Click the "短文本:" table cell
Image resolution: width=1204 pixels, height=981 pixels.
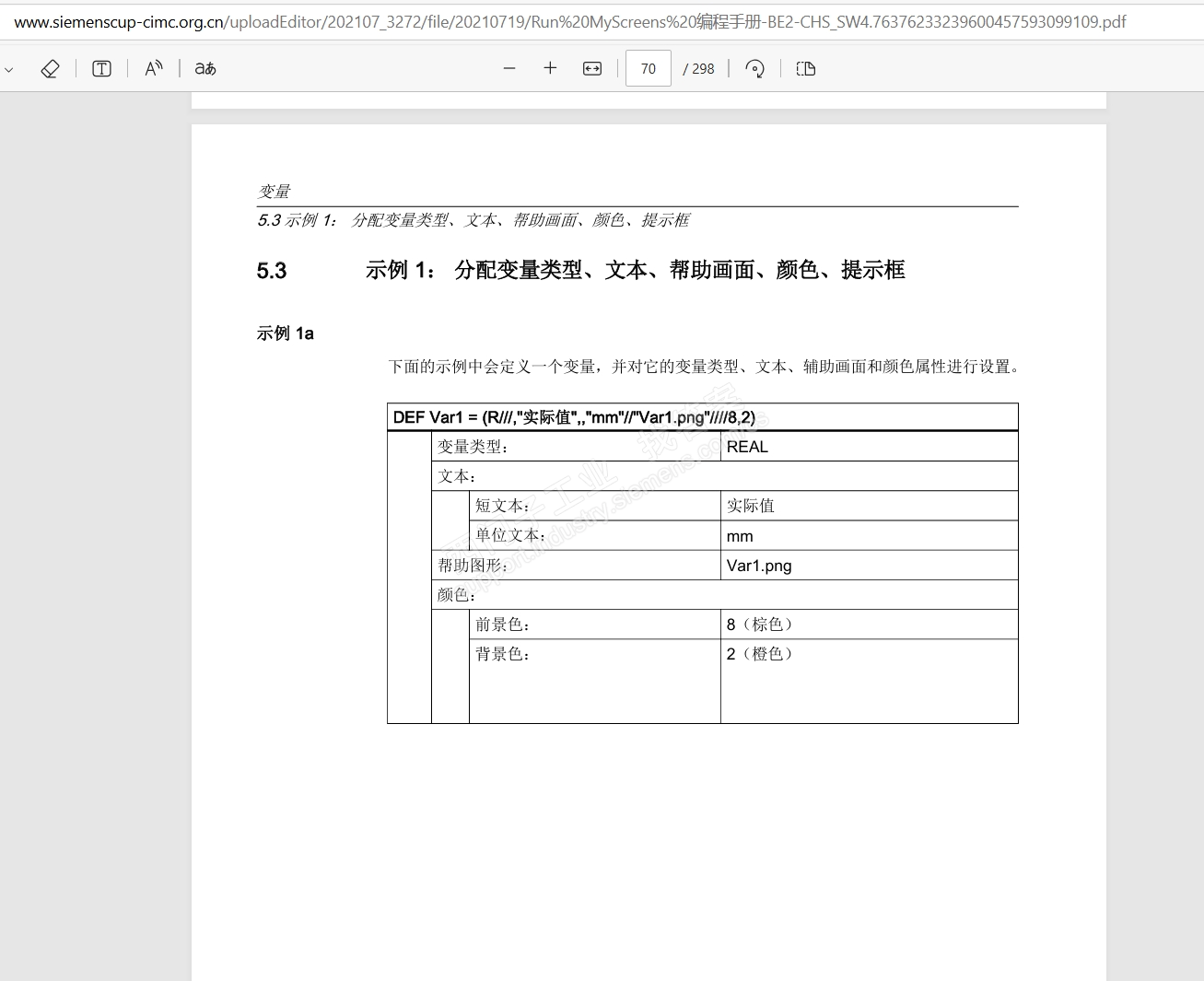point(595,506)
